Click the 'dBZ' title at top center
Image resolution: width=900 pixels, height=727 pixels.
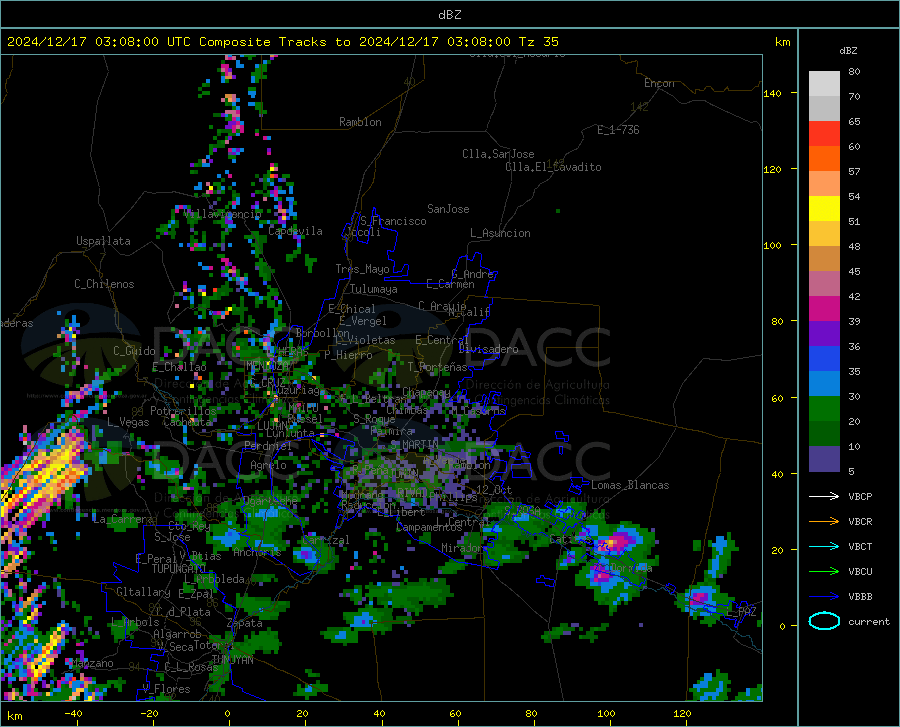(x=449, y=15)
